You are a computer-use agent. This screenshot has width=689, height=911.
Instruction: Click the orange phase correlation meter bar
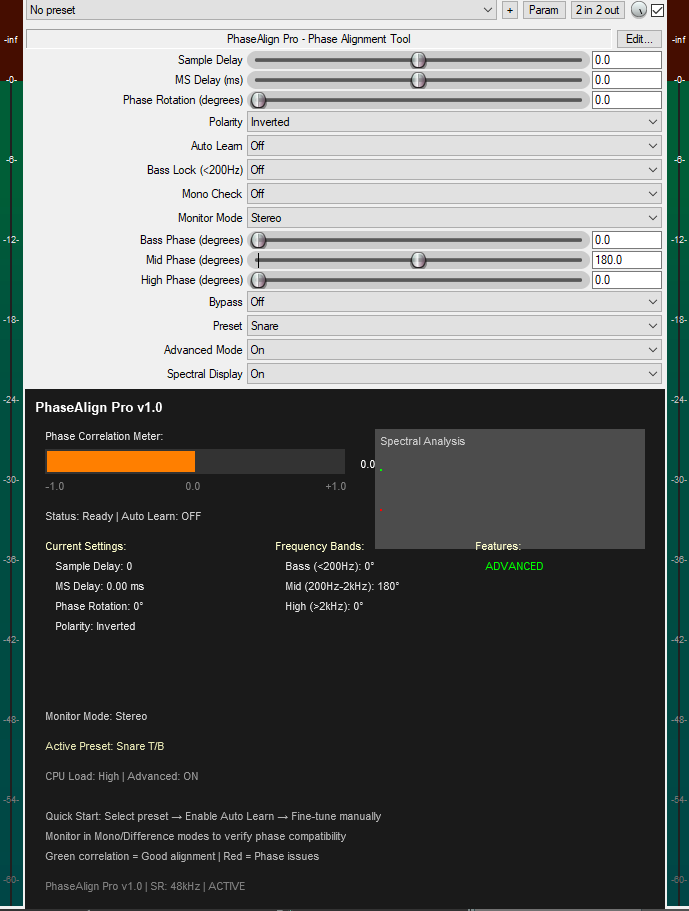[x=121, y=462]
